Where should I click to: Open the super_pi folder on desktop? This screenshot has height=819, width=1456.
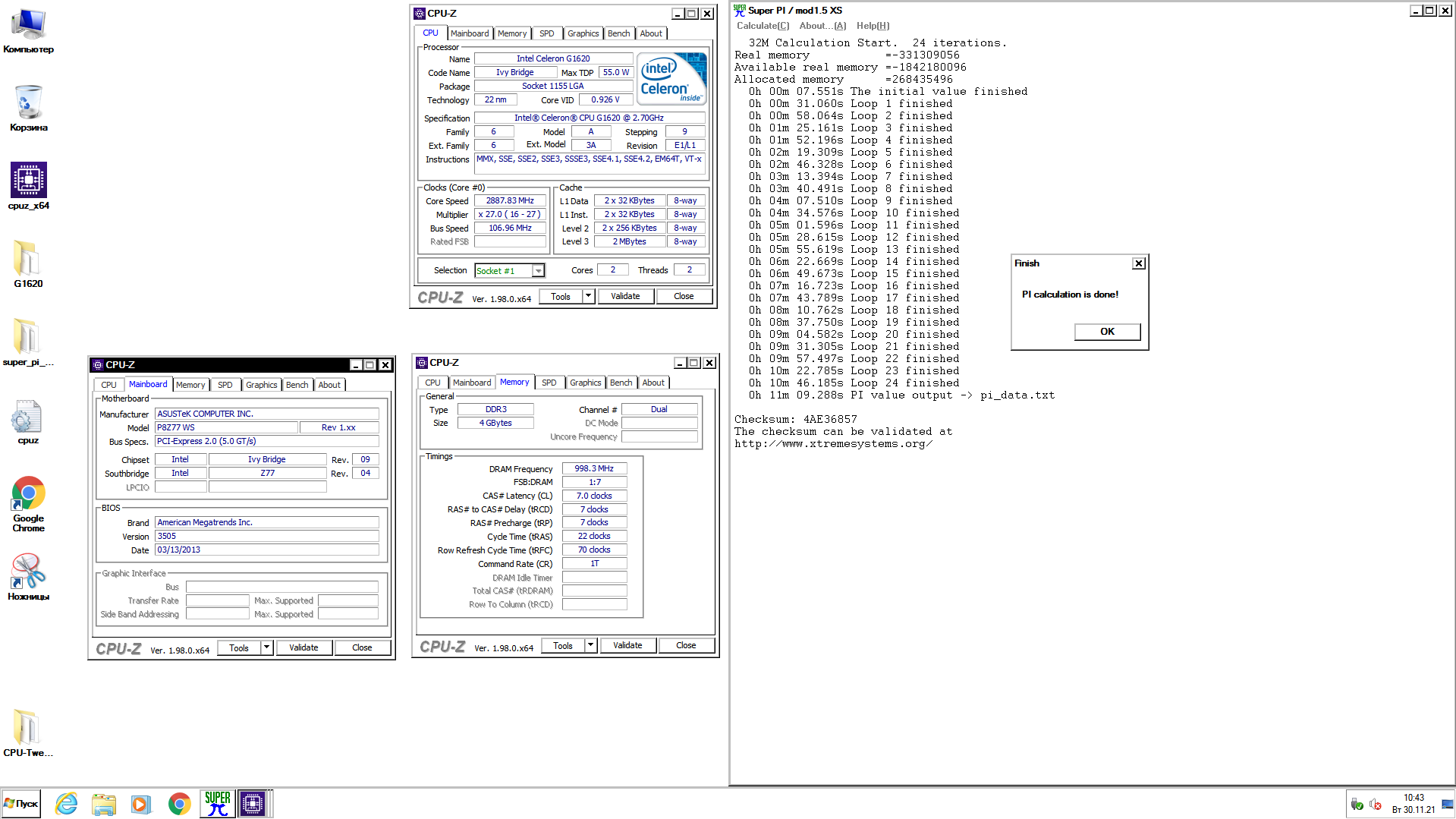click(x=28, y=342)
